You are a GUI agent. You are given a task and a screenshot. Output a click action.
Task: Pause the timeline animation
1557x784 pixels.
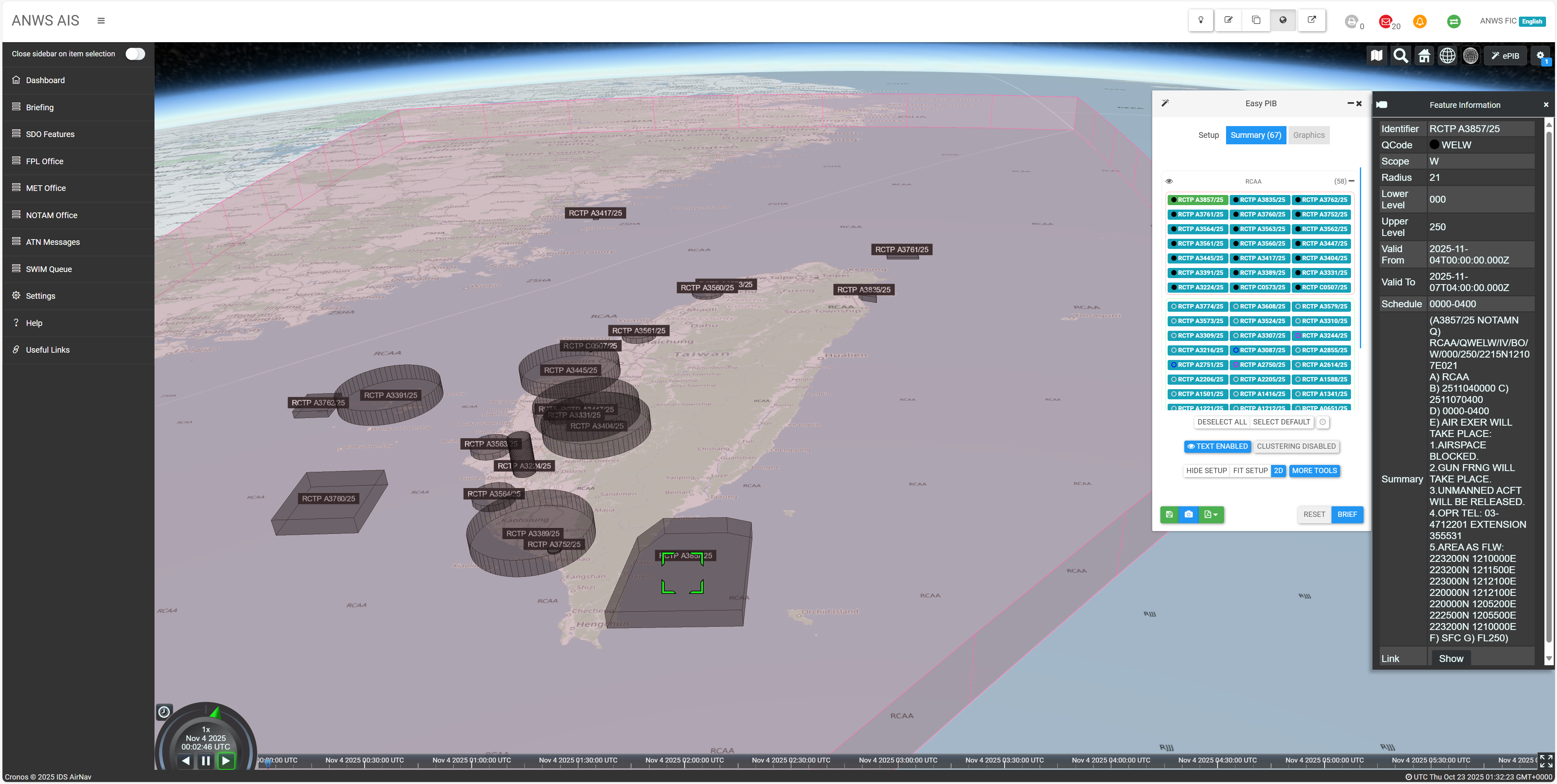click(x=206, y=760)
